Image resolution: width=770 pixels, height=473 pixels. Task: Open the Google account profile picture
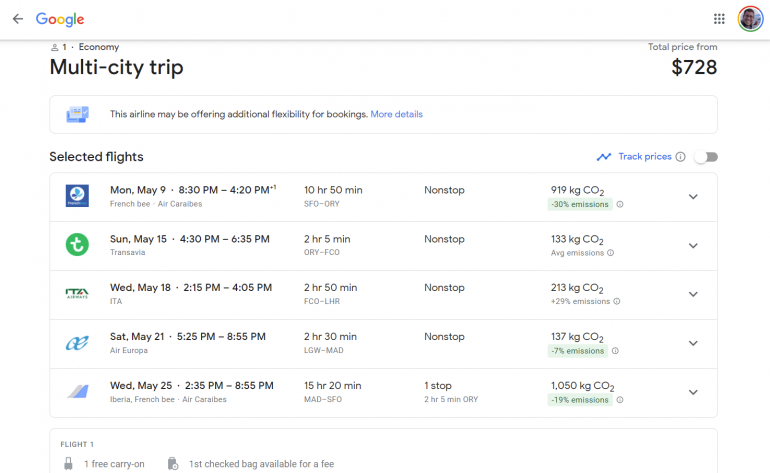click(750, 19)
